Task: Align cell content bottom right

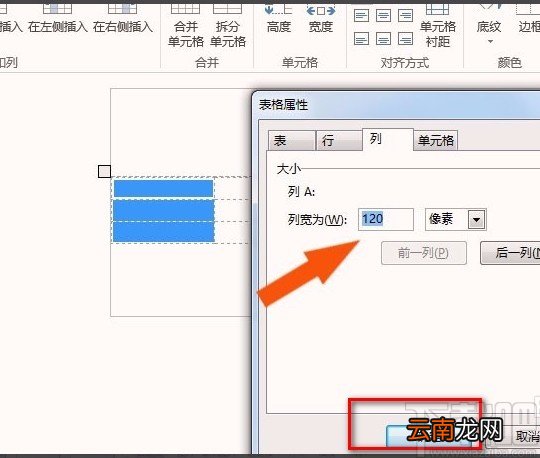Action: [405, 39]
